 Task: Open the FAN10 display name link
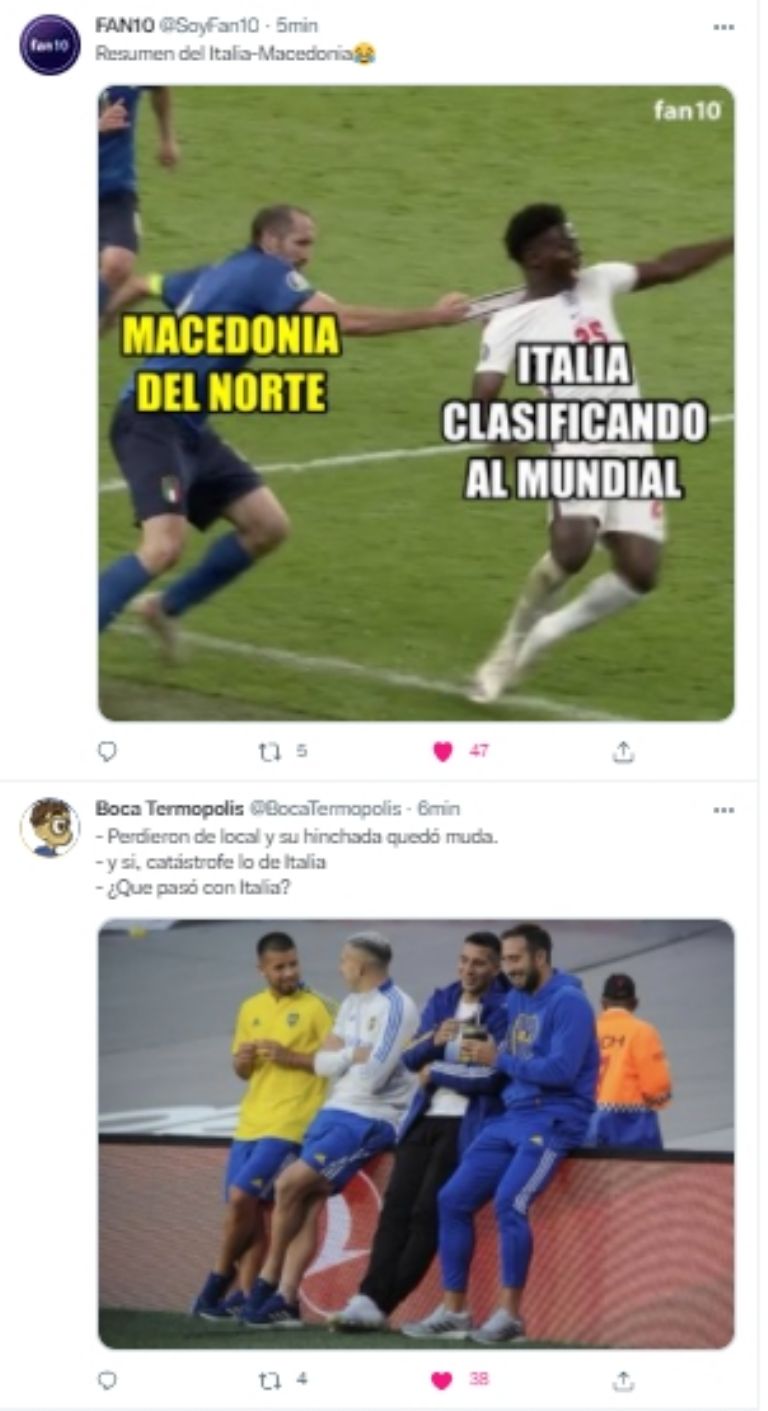tap(125, 26)
